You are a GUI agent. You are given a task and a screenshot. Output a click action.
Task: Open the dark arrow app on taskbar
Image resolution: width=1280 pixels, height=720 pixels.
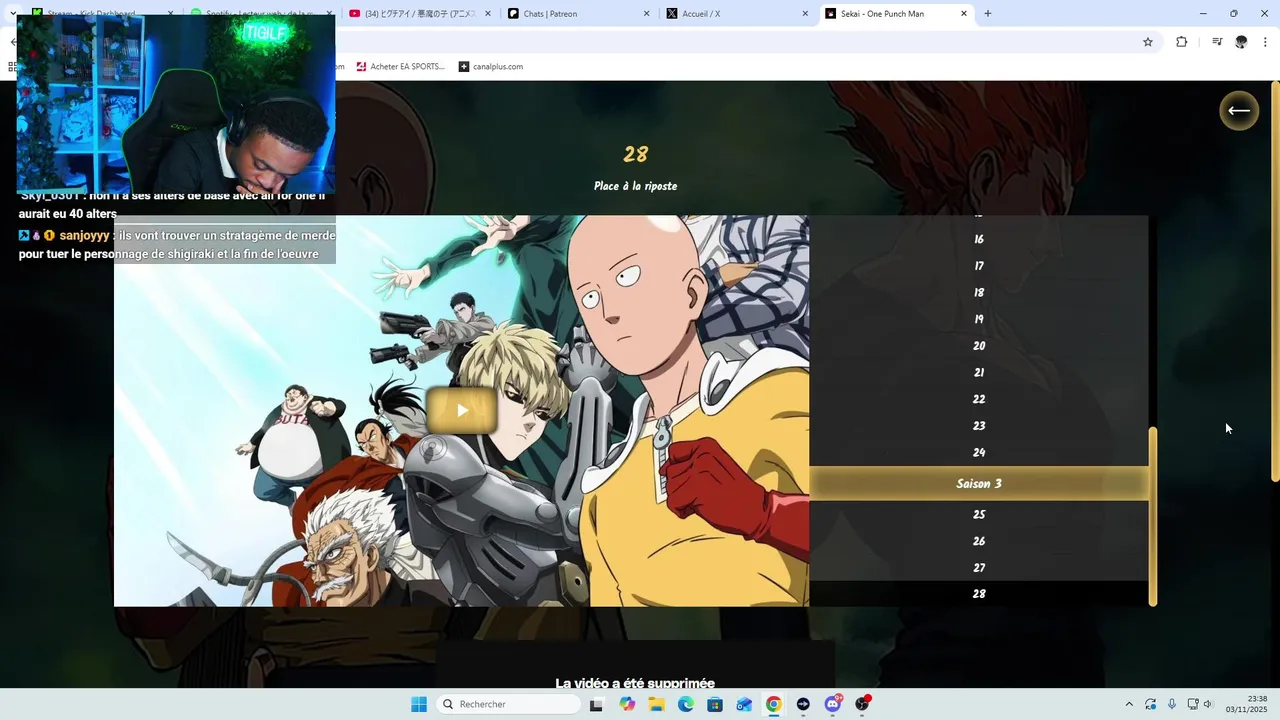(803, 704)
